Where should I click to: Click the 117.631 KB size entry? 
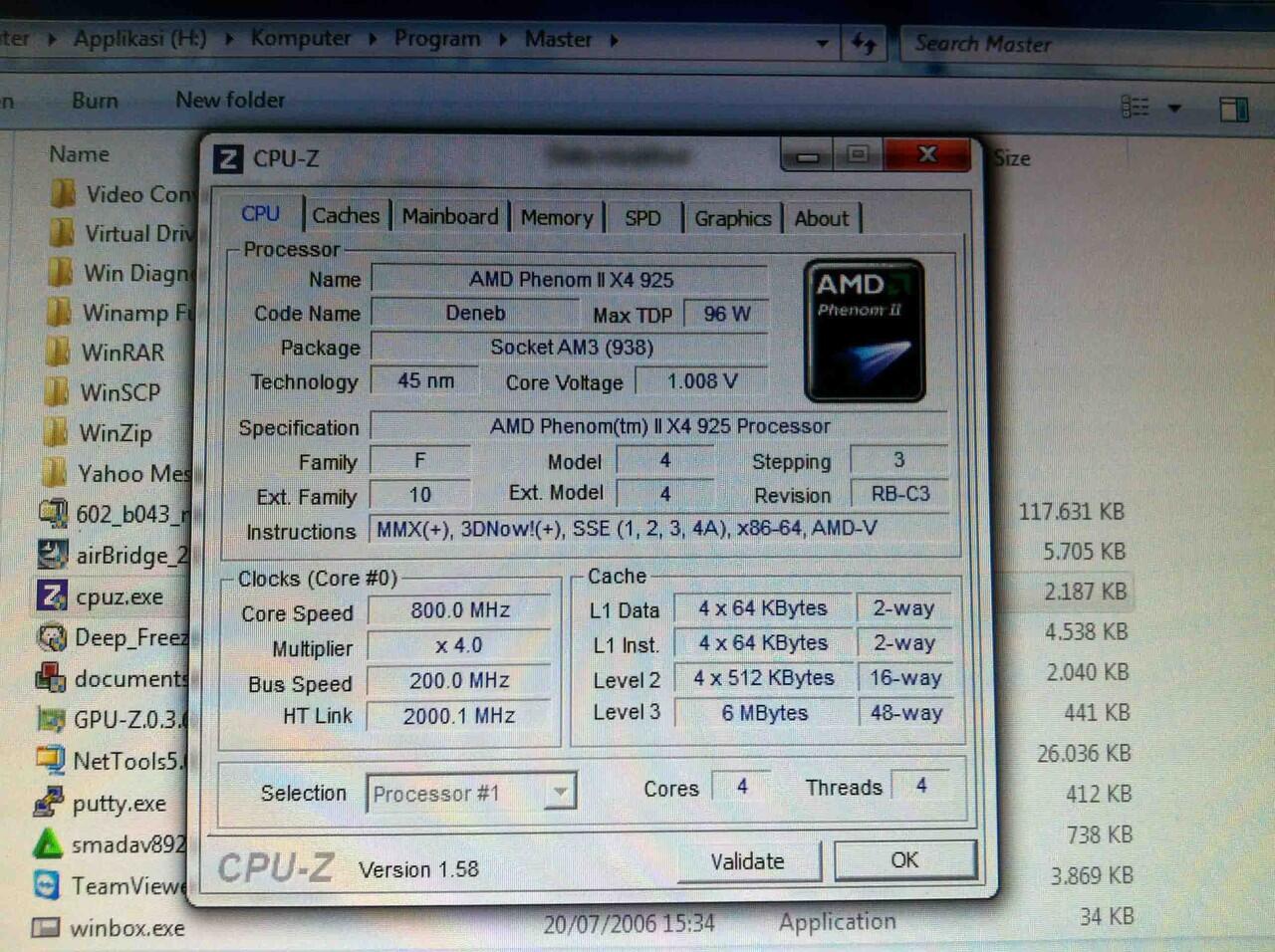[x=1071, y=512]
